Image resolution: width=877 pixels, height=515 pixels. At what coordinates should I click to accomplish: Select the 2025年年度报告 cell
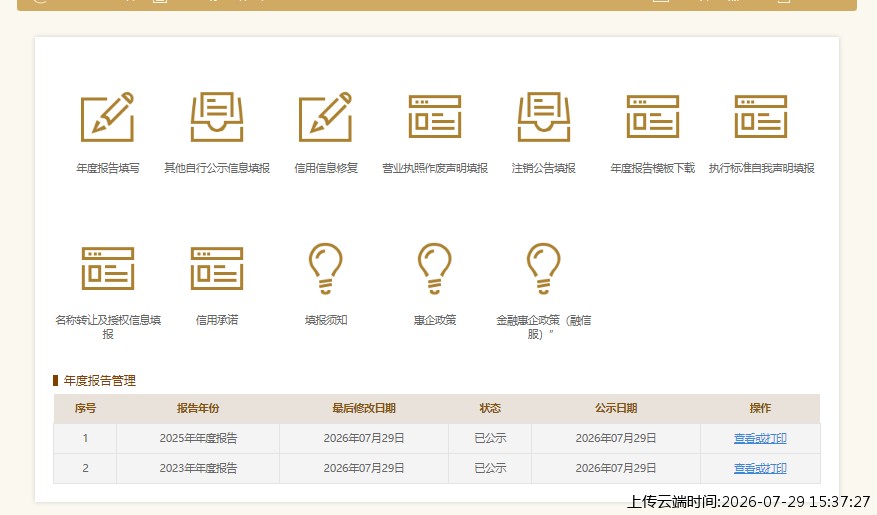[198, 438]
